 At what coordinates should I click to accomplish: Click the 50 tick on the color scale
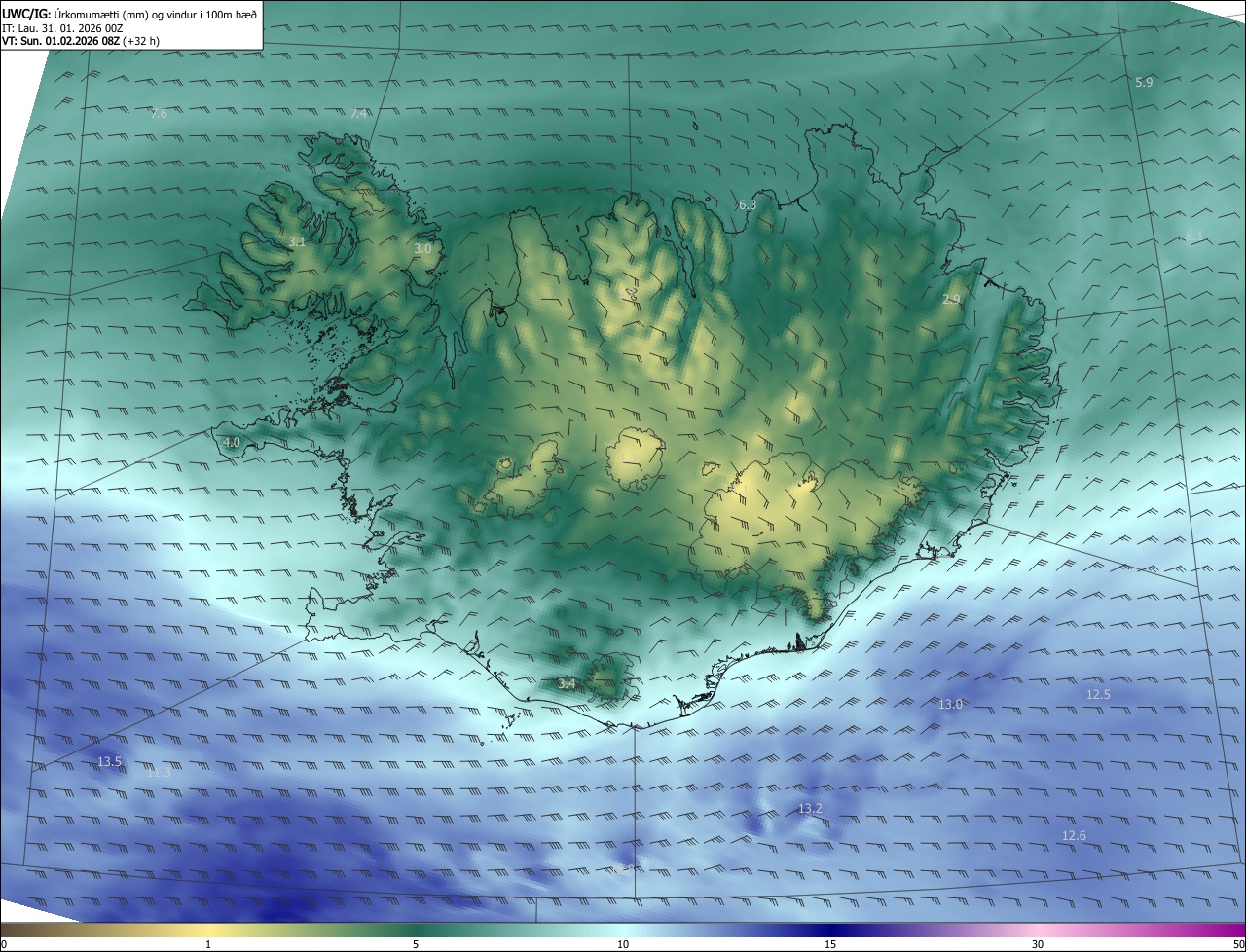(1238, 944)
